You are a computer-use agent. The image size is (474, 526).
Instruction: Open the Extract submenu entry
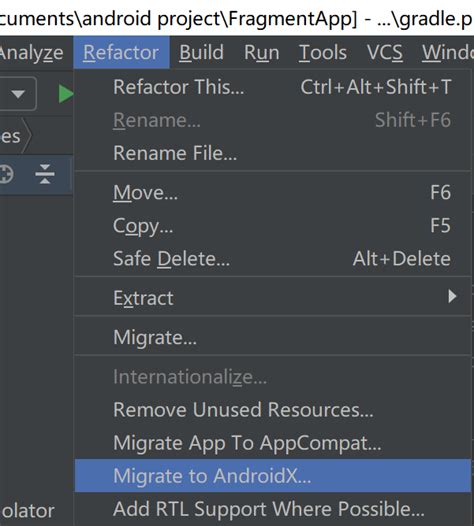point(272,298)
